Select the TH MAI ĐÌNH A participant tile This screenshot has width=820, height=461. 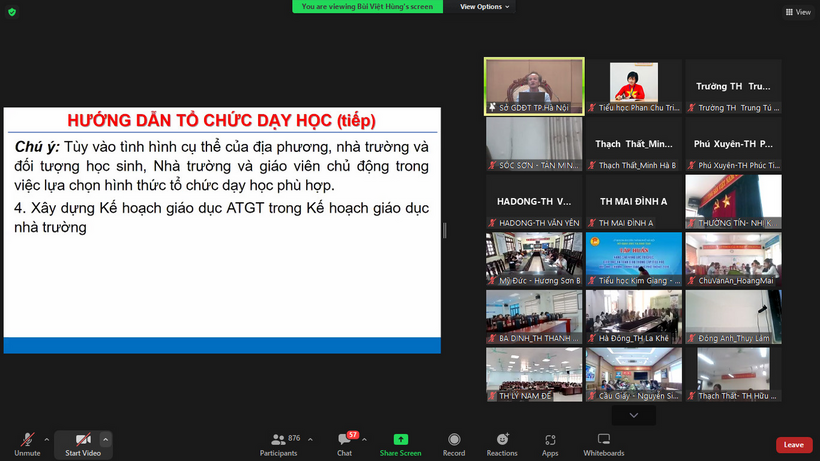pos(633,200)
